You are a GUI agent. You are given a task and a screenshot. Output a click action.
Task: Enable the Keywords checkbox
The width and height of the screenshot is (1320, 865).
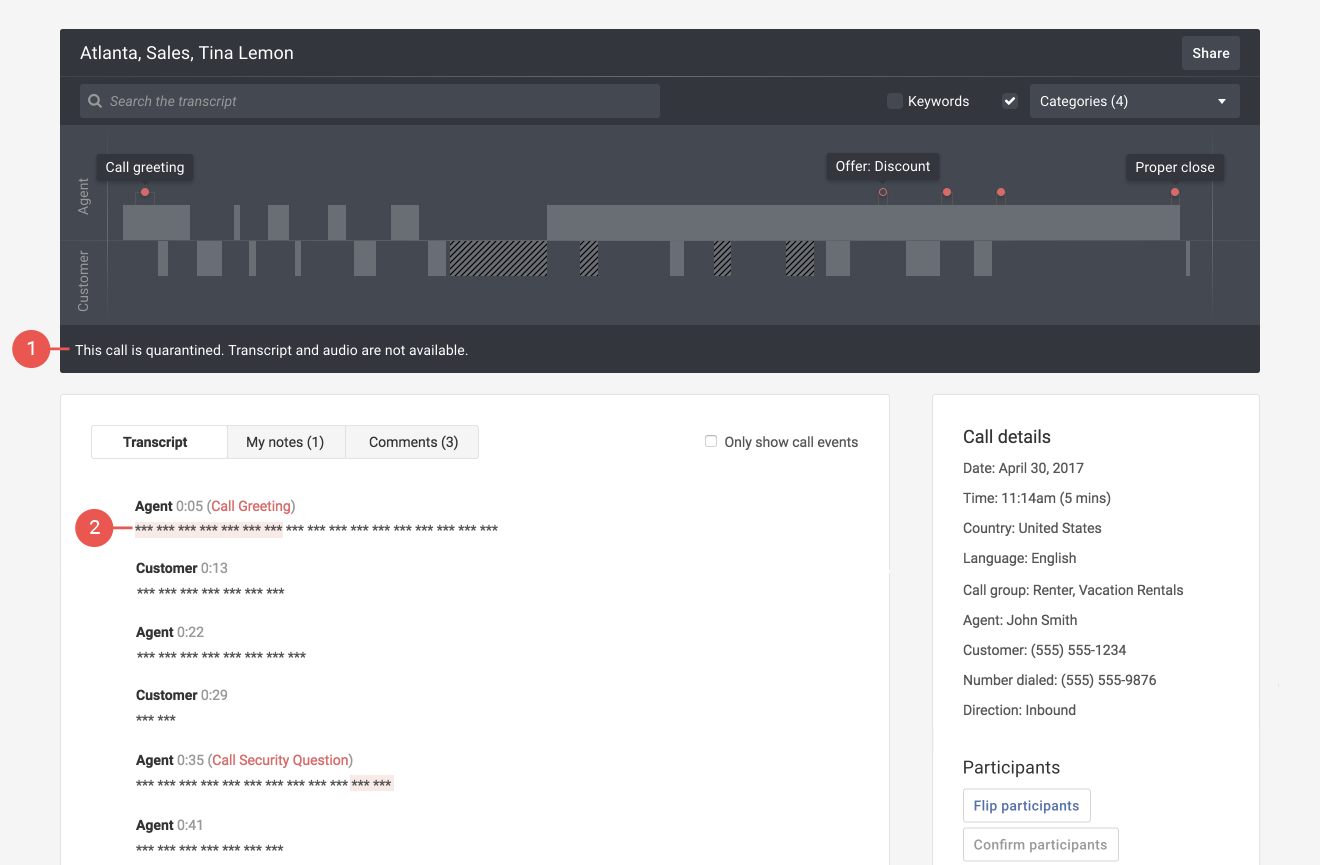click(895, 101)
